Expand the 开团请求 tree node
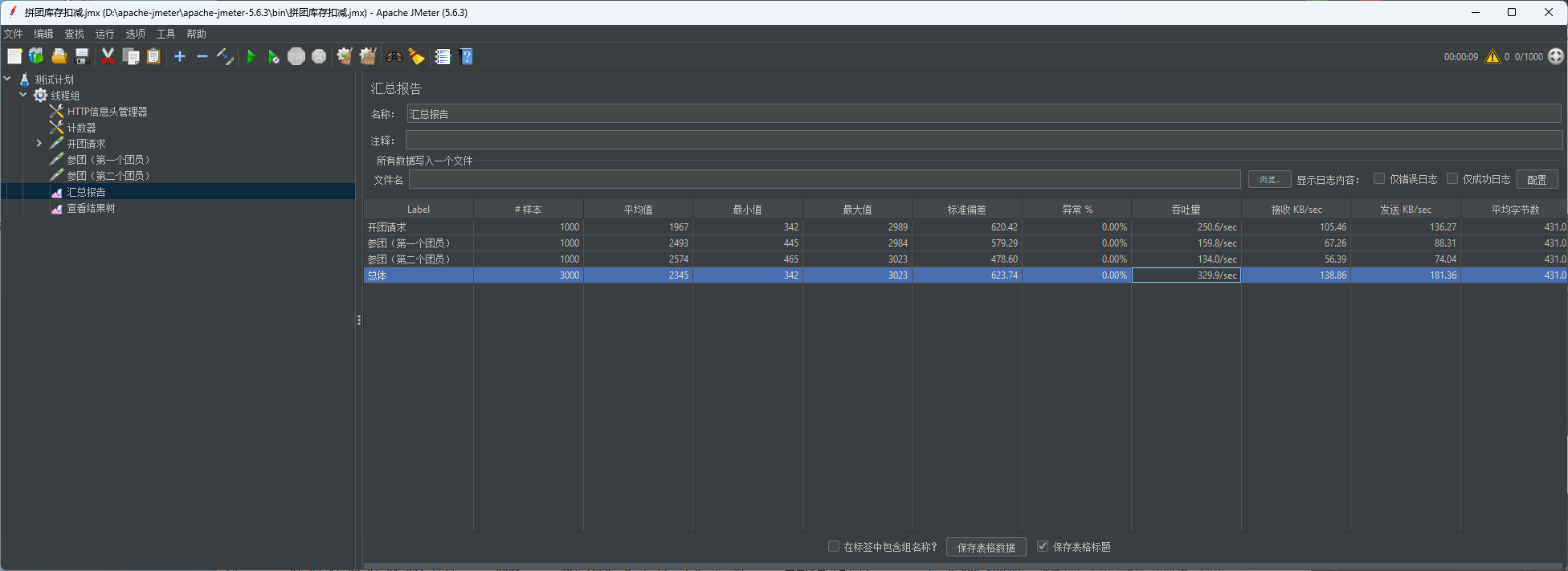Viewport: 1568px width, 571px height. click(39, 144)
